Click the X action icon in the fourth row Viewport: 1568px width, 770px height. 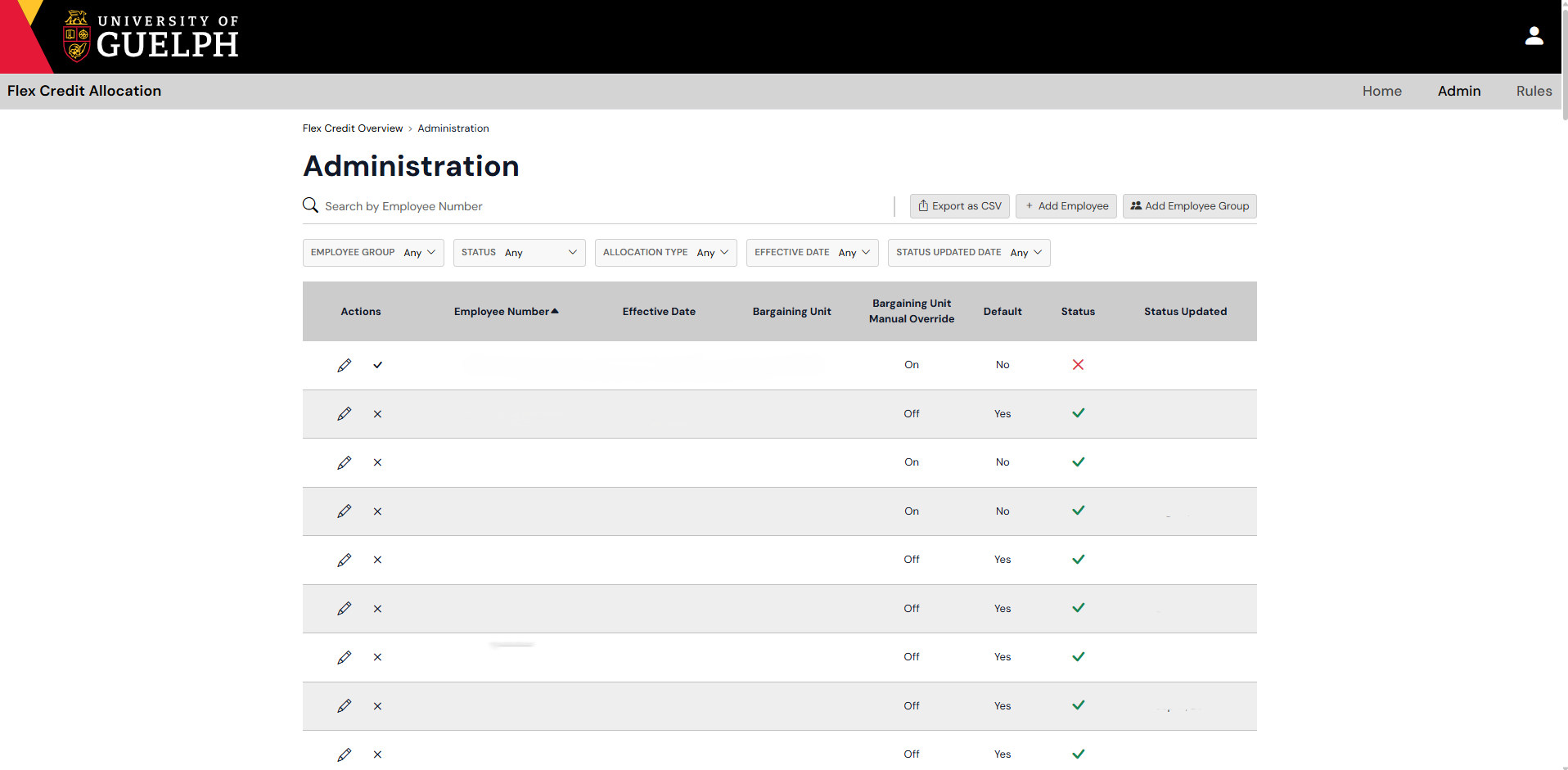click(x=377, y=511)
